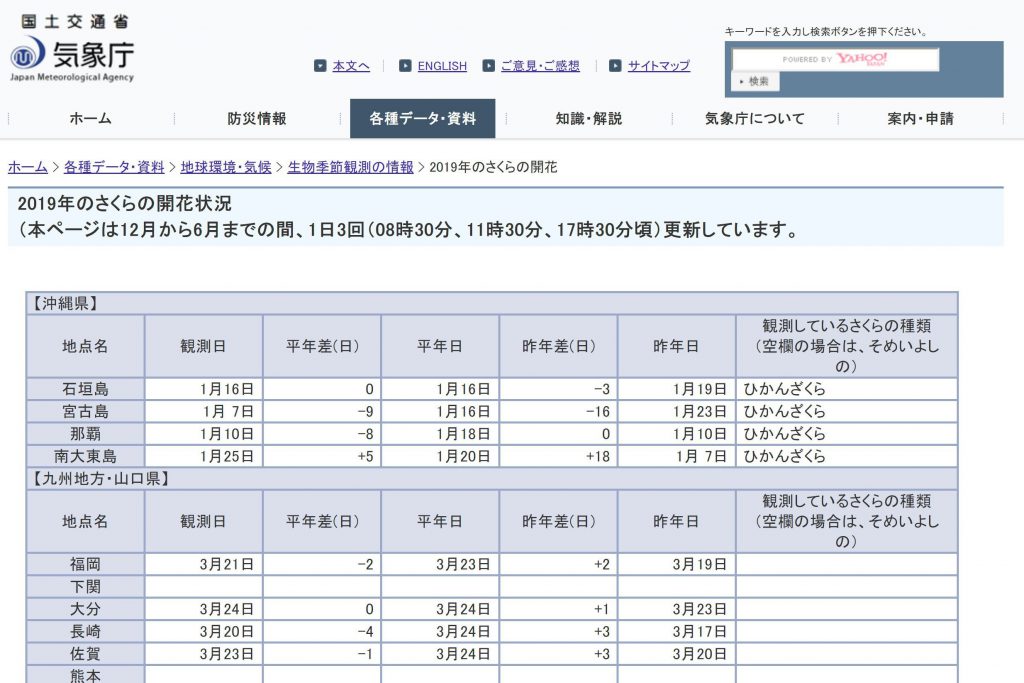
Task: Select the 石垣島 row name
Action: 86,389
